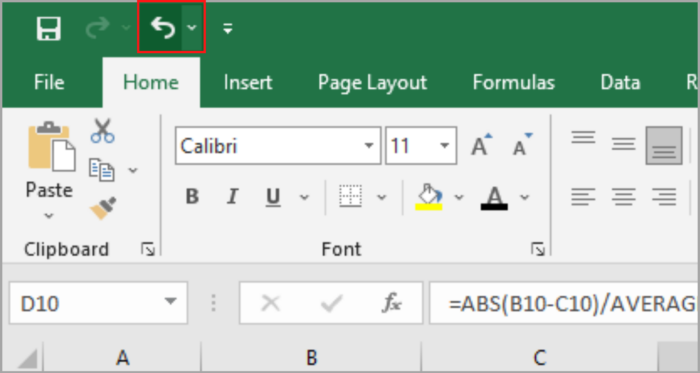The height and width of the screenshot is (373, 700).
Task: Select Align Right icon
Action: (x=664, y=197)
